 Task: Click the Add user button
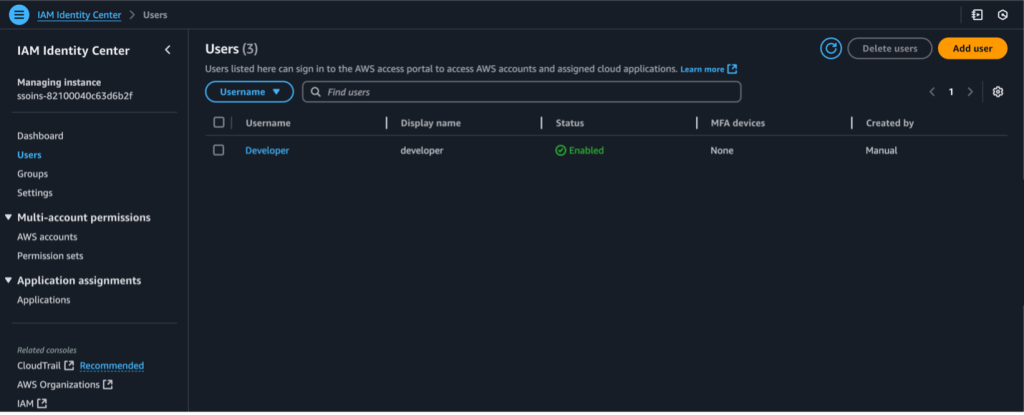click(972, 48)
